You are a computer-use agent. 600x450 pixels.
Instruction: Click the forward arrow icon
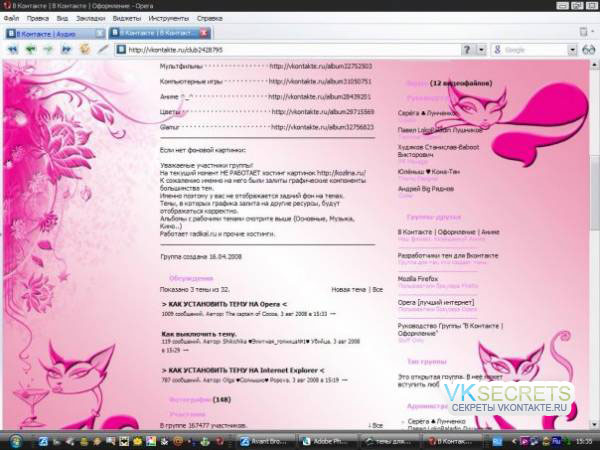click(48, 49)
